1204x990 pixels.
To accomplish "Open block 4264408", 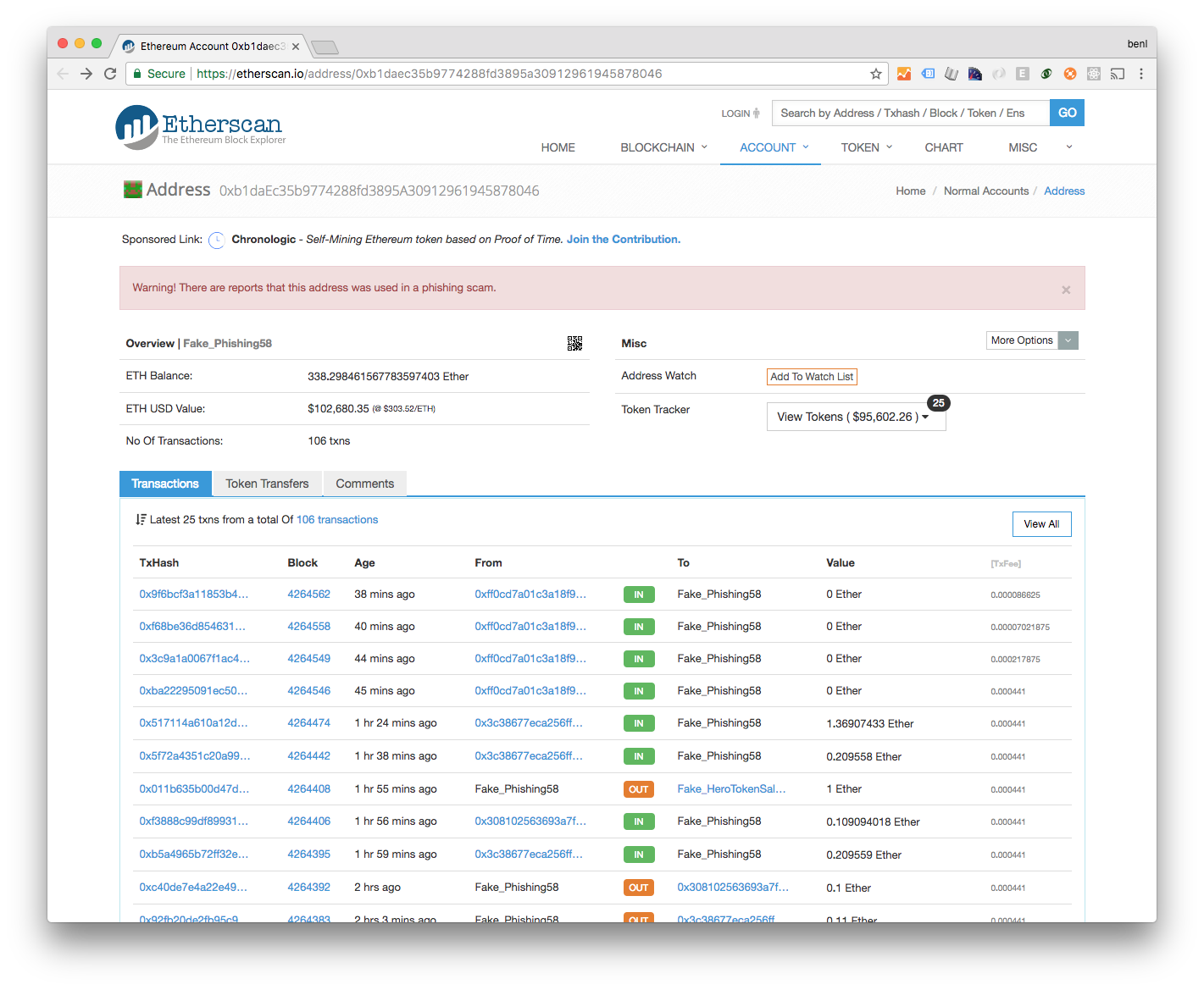I will click(x=308, y=789).
